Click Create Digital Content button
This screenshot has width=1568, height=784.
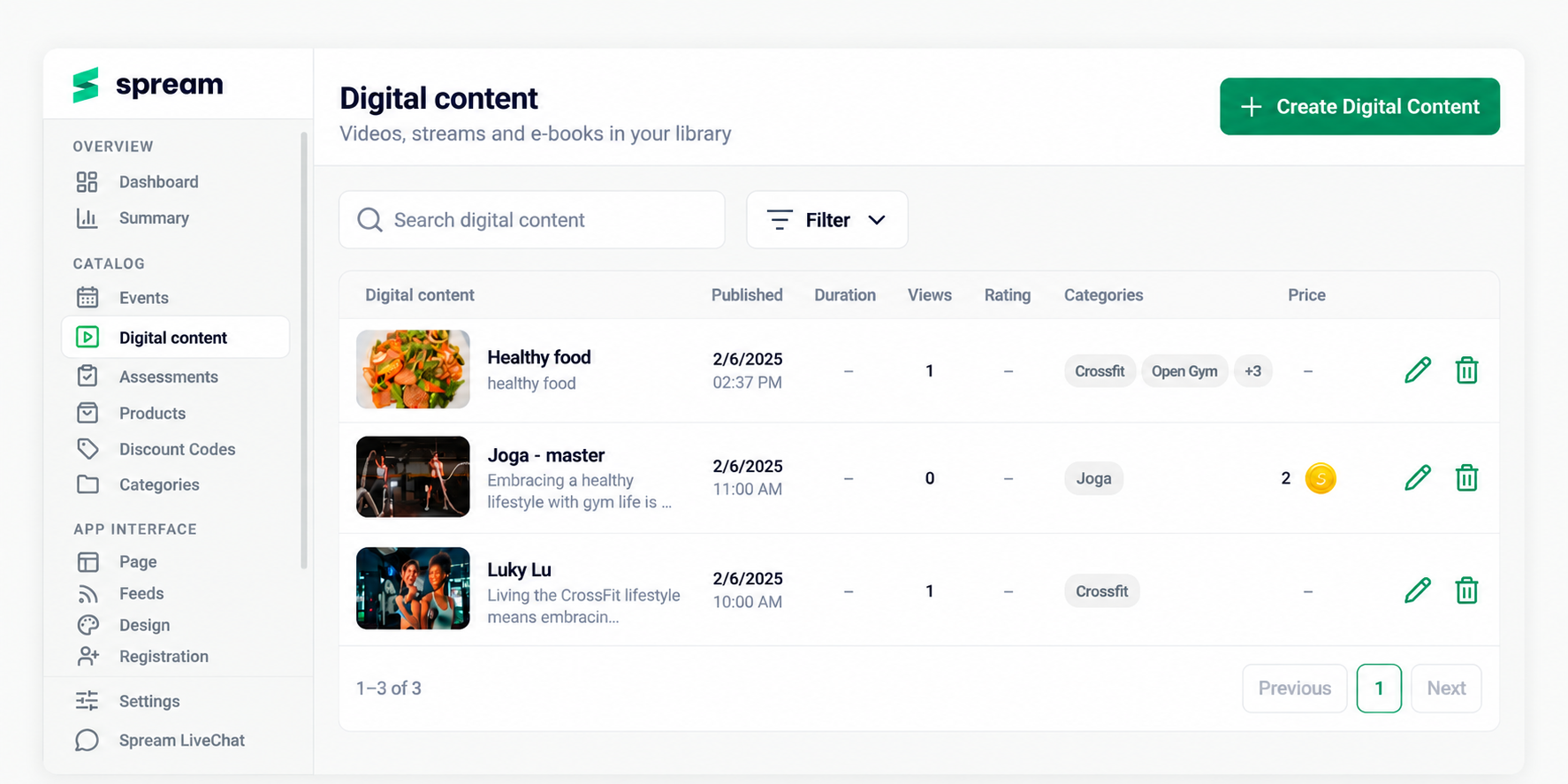tap(1359, 107)
